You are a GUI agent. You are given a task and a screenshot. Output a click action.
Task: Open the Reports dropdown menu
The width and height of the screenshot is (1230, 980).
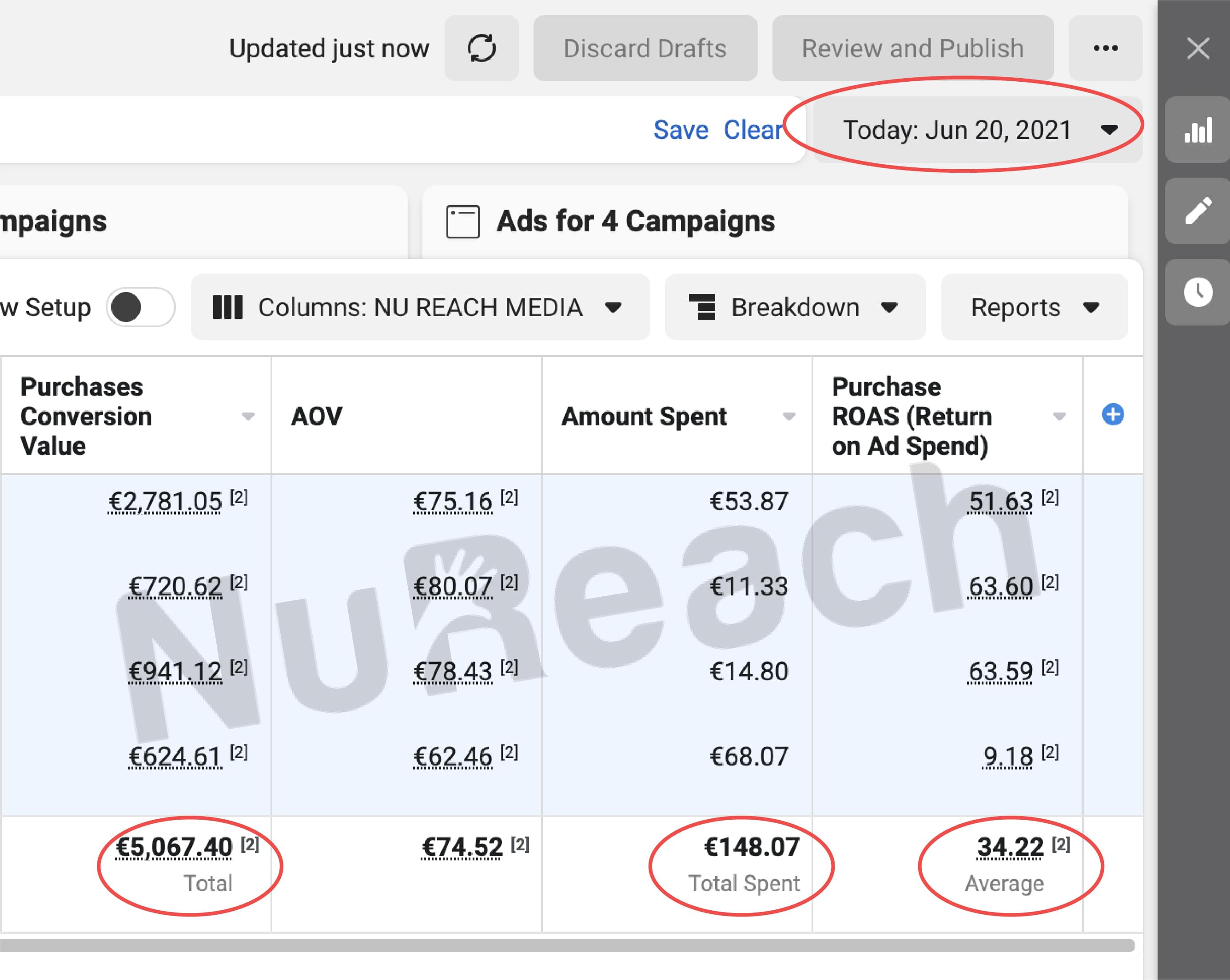pyautogui.click(x=1034, y=307)
